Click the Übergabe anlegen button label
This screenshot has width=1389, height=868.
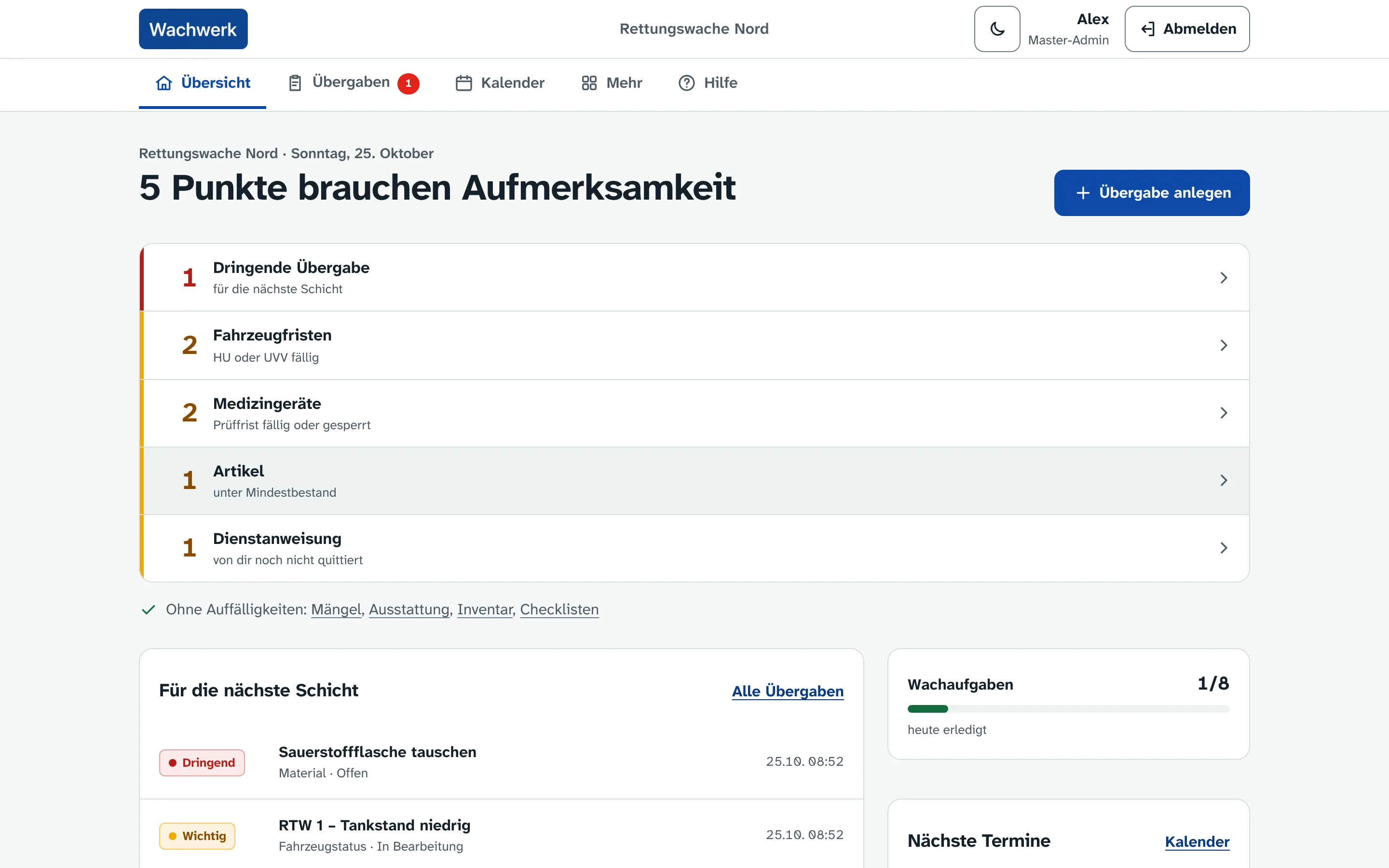(x=1165, y=192)
